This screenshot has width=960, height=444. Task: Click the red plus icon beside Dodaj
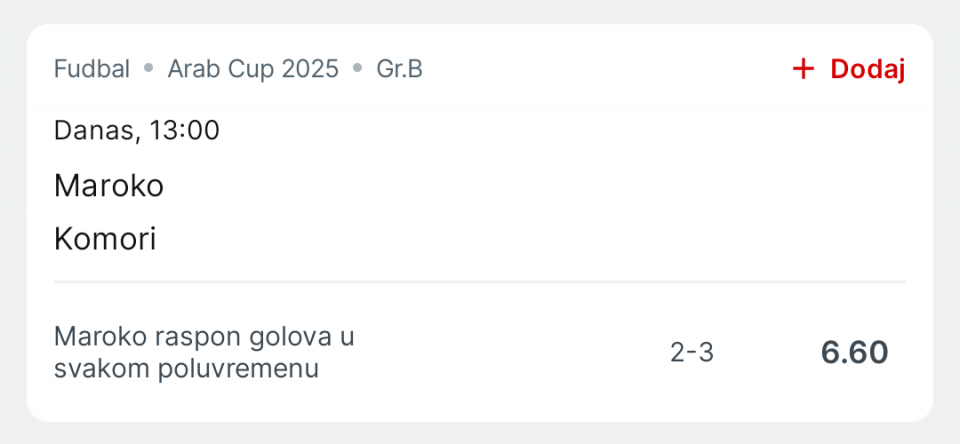[x=803, y=69]
